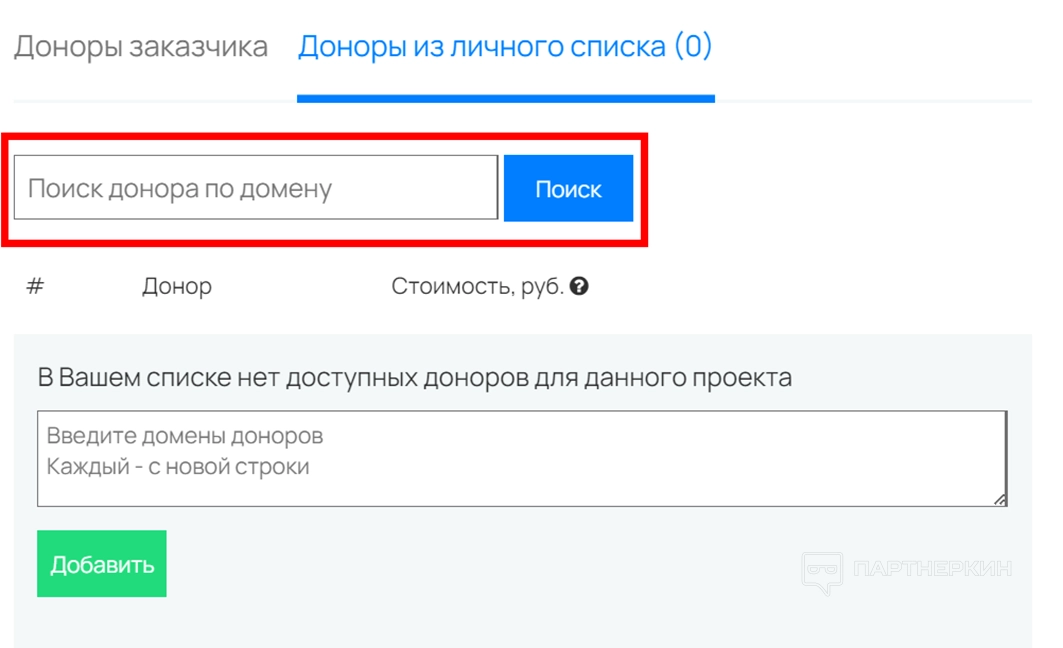Click the 'В Вашем списке нет доступных доноров' message
This screenshot has height=648, width=1063.
tap(414, 378)
